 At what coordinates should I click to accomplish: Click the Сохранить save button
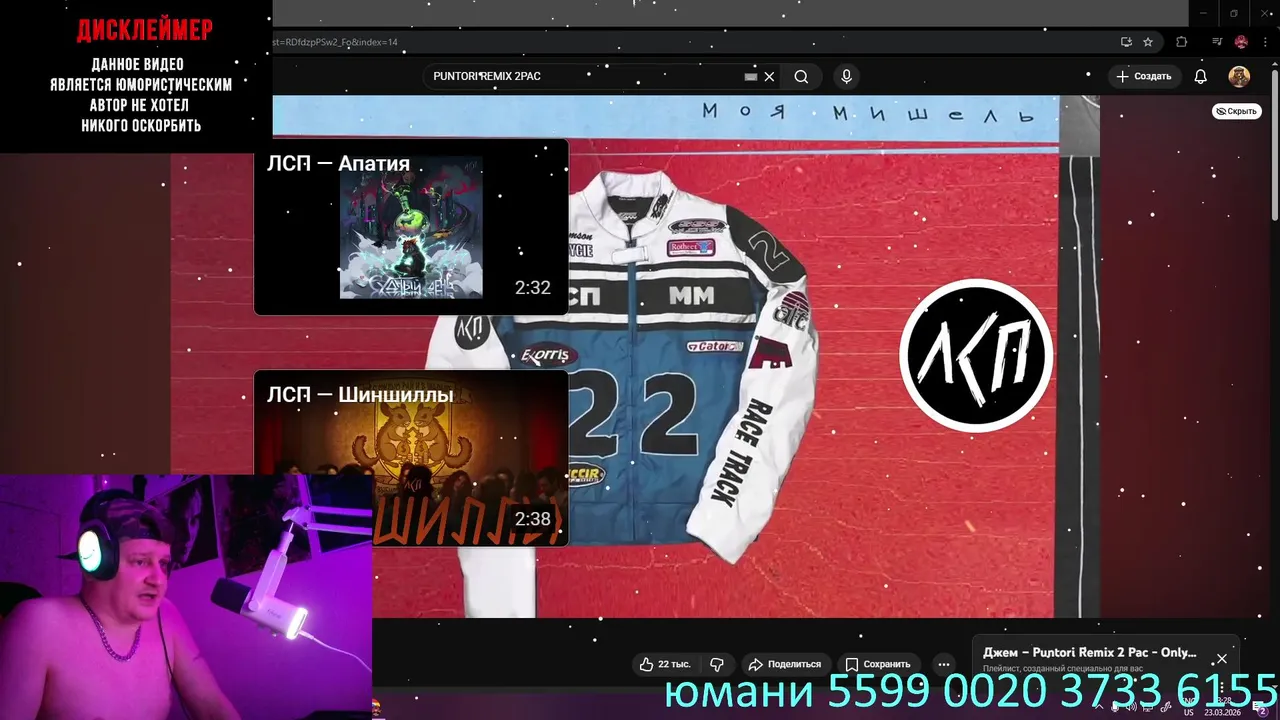[877, 664]
